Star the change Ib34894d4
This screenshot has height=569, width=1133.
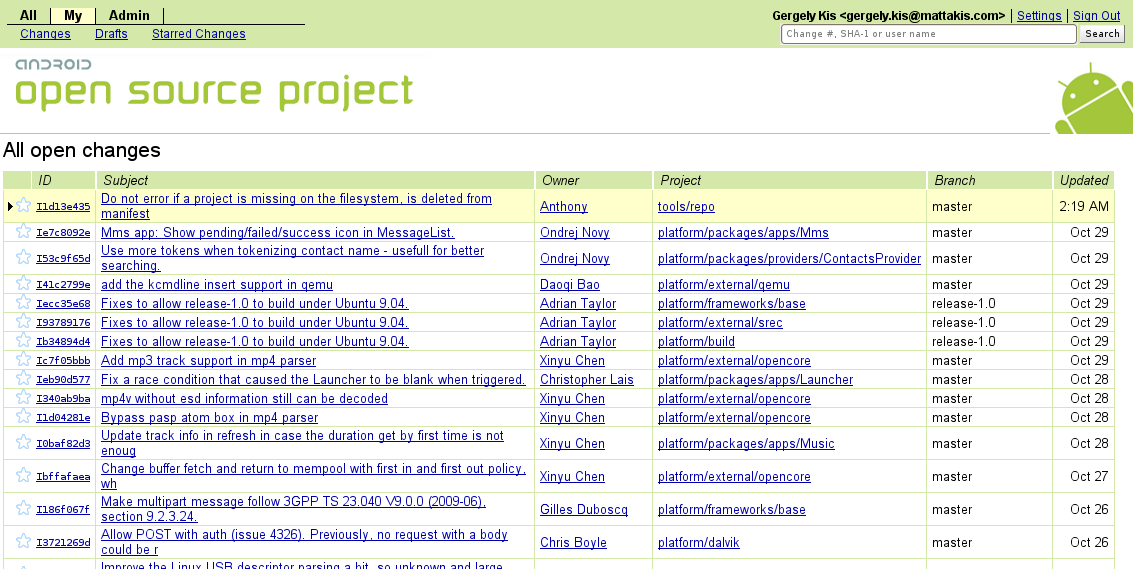point(23,341)
